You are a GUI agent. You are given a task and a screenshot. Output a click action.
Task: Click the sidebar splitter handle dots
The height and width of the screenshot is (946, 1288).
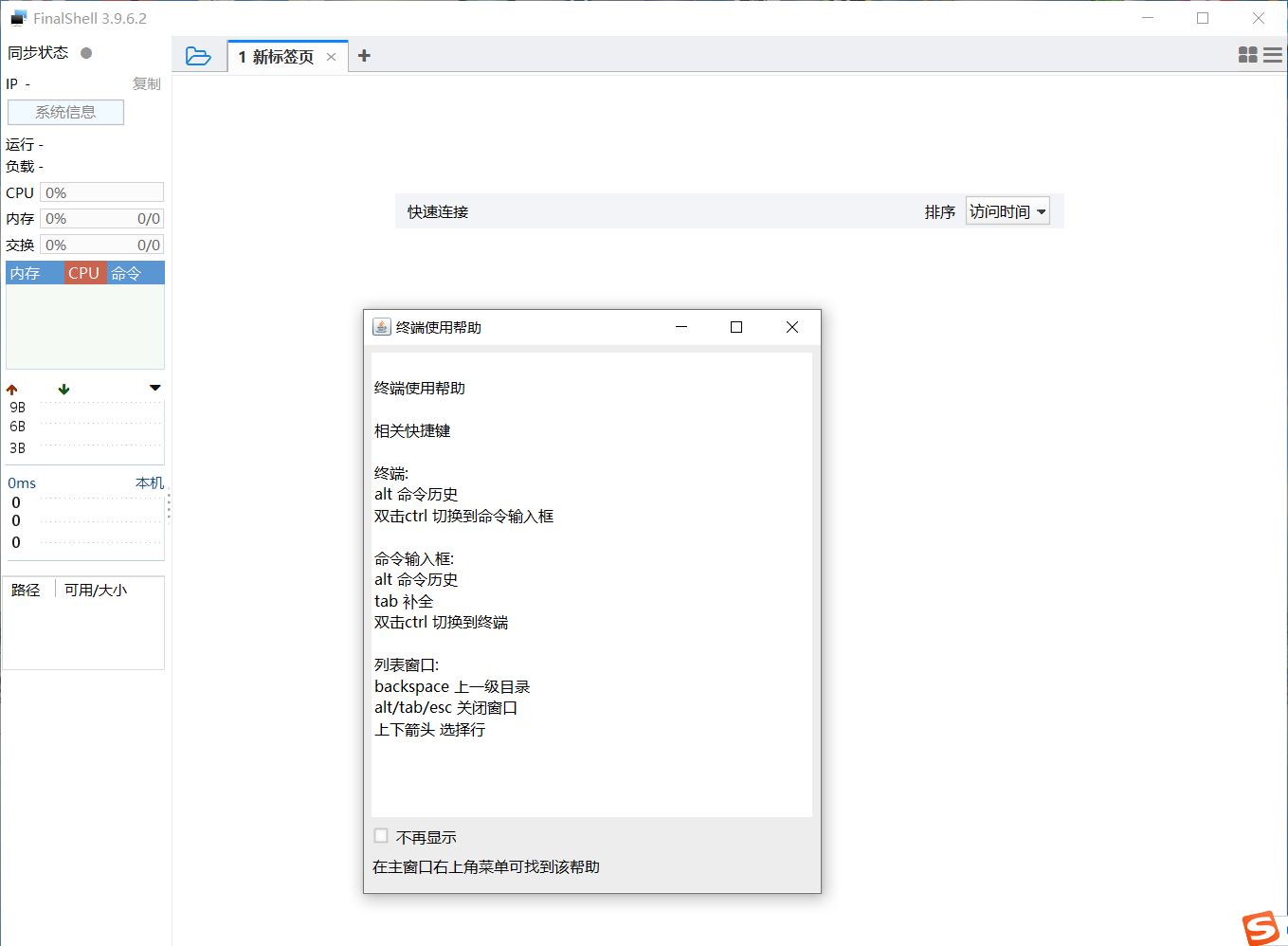click(169, 507)
